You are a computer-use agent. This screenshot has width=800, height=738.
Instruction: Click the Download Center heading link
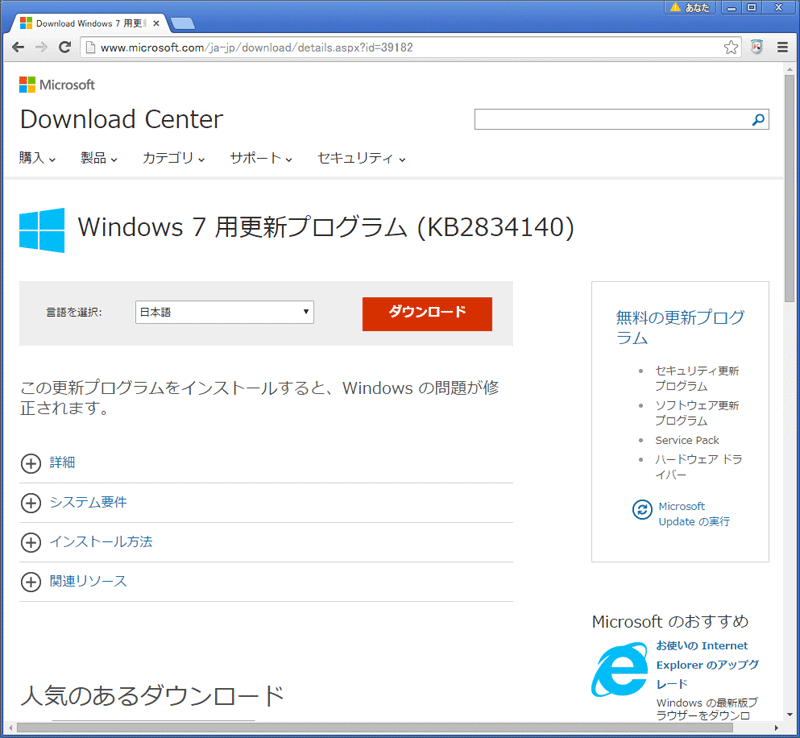tap(121, 119)
